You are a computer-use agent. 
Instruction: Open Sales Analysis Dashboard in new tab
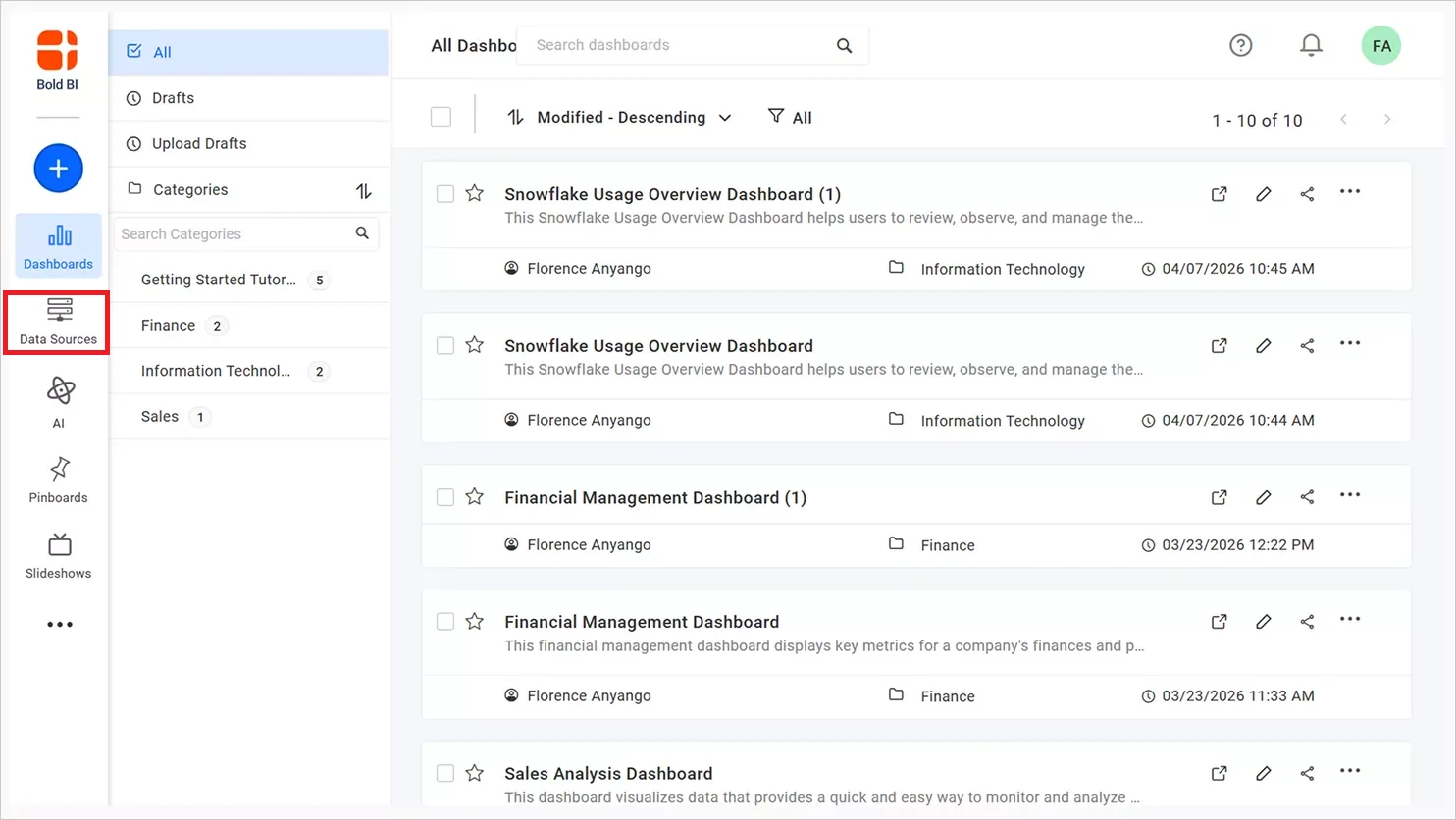1219,773
